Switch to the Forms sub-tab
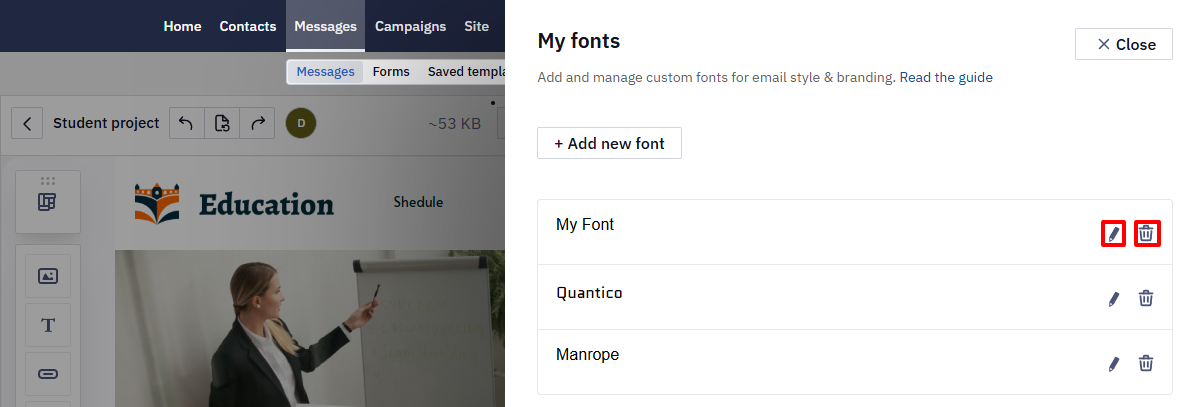The image size is (1192, 407). tap(391, 72)
